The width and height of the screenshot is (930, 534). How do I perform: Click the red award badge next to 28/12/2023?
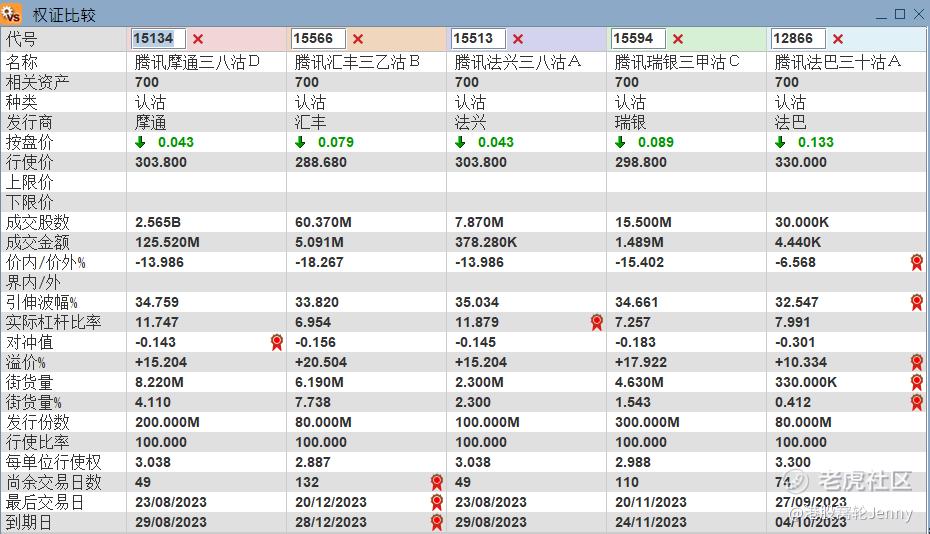(437, 523)
